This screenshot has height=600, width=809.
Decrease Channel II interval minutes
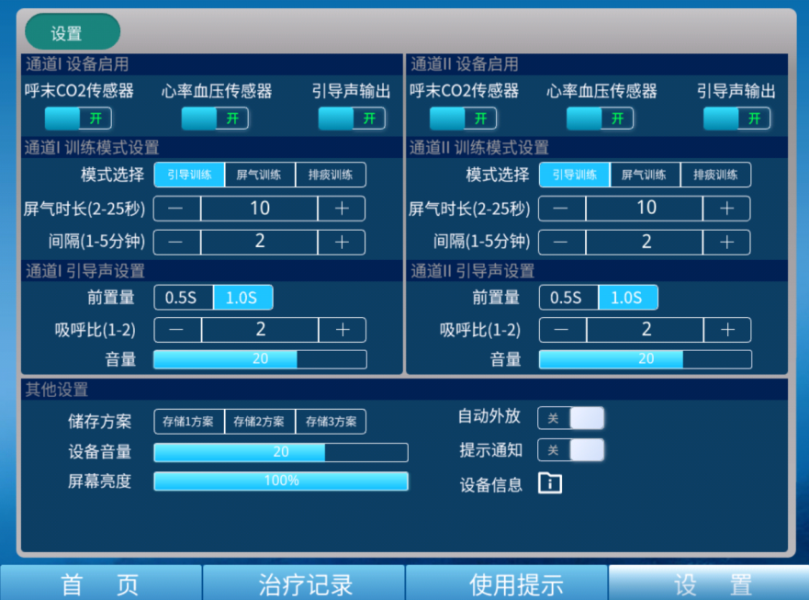(562, 242)
